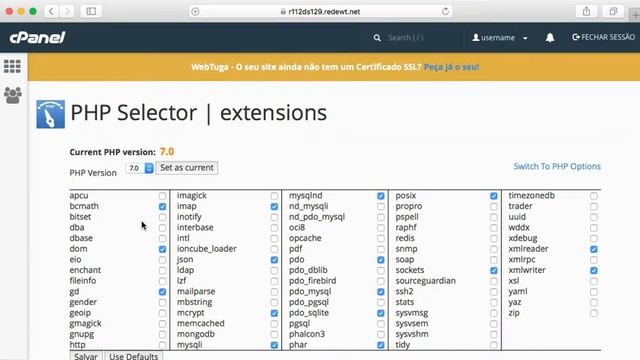The width and height of the screenshot is (640, 360).
Task: Disable the posix extension checkbox
Action: click(x=494, y=196)
